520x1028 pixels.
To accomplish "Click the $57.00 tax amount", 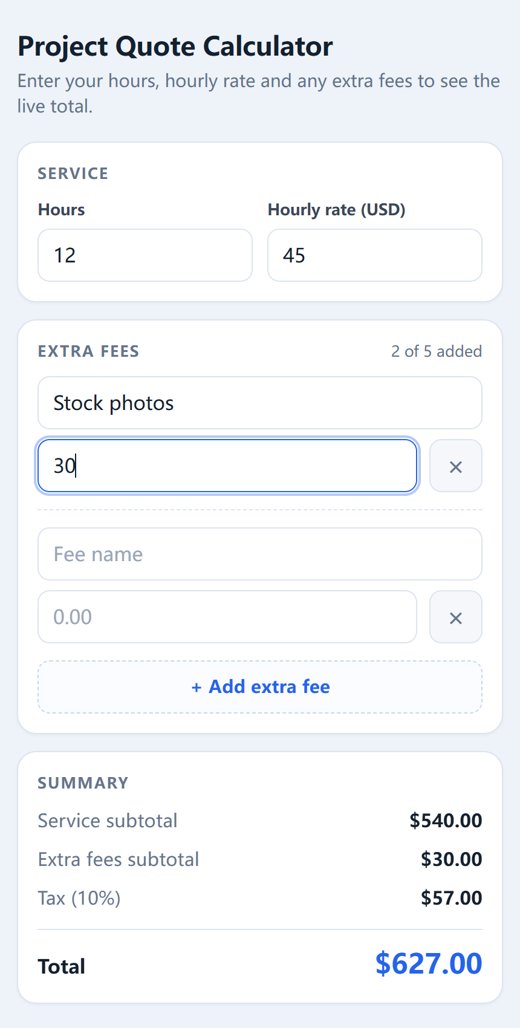I will coord(452,898).
